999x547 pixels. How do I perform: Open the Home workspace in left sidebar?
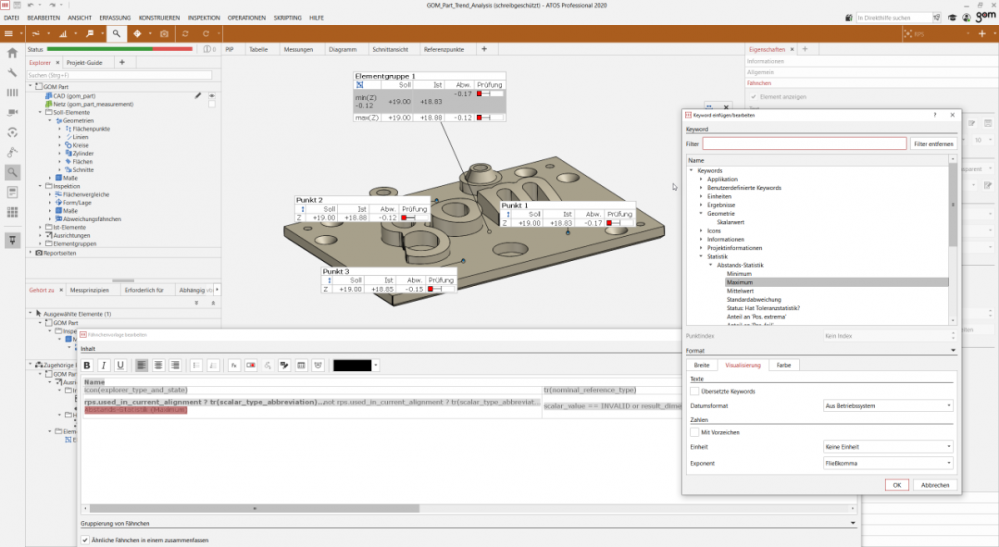(12, 54)
